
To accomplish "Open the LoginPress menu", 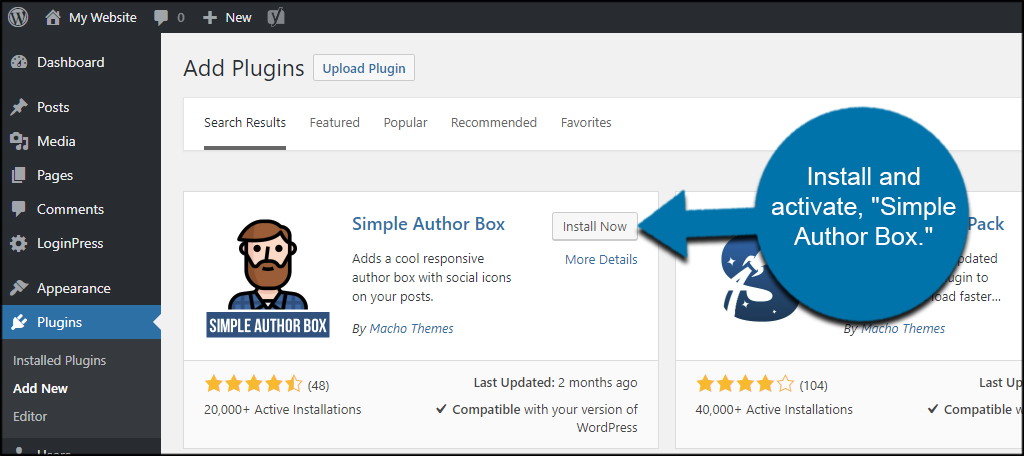I will pyautogui.click(x=70, y=244).
